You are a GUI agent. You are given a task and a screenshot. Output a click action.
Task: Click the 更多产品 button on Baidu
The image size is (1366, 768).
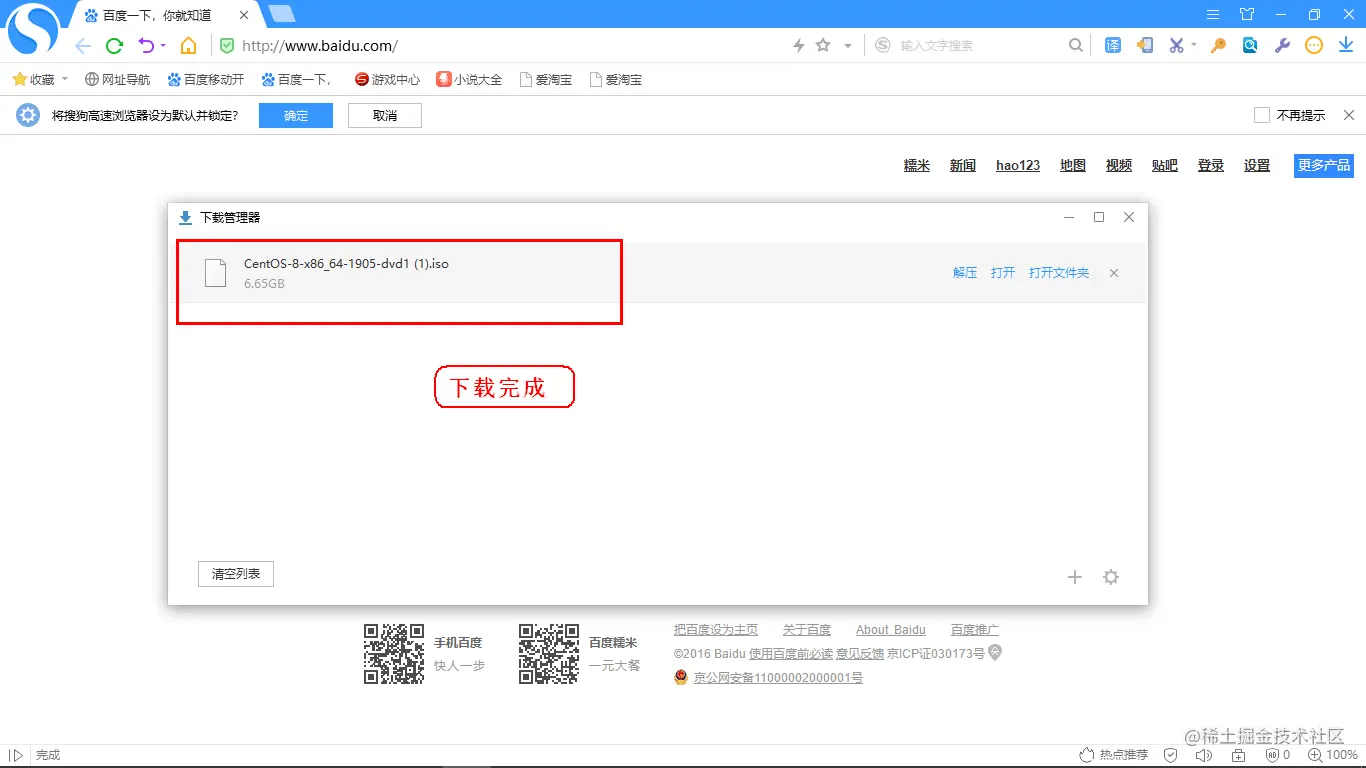pos(1324,166)
